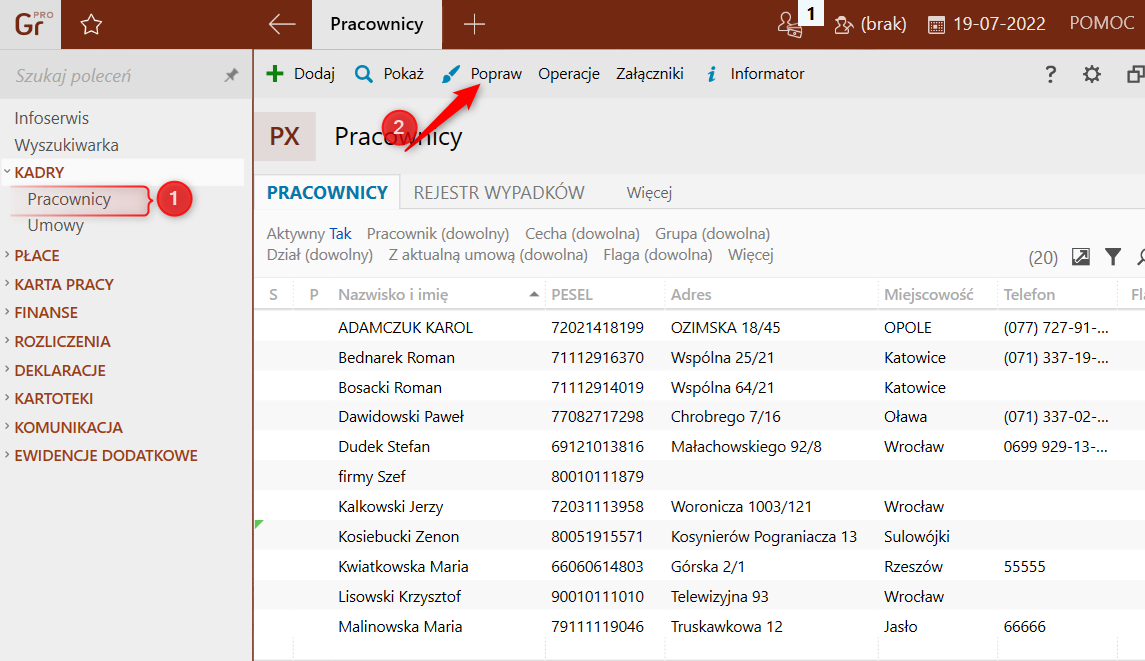Open Dział (dowolny) filter
This screenshot has width=1145, height=661.
320,255
